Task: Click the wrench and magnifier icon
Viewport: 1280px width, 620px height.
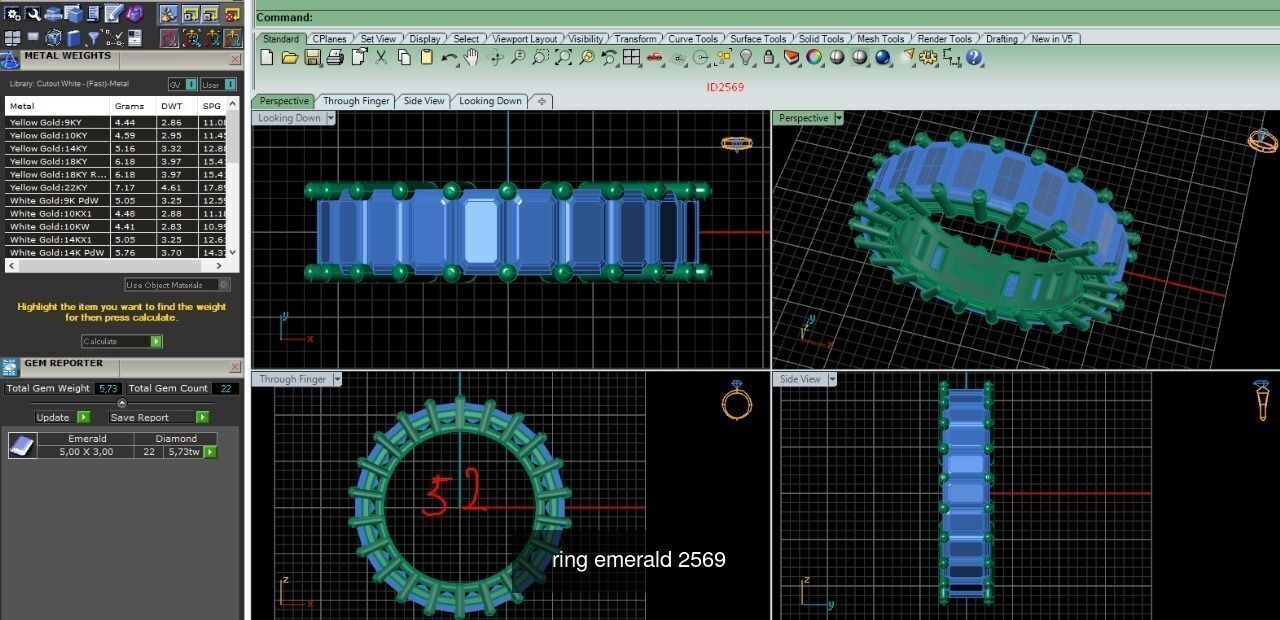Action: 33,14
